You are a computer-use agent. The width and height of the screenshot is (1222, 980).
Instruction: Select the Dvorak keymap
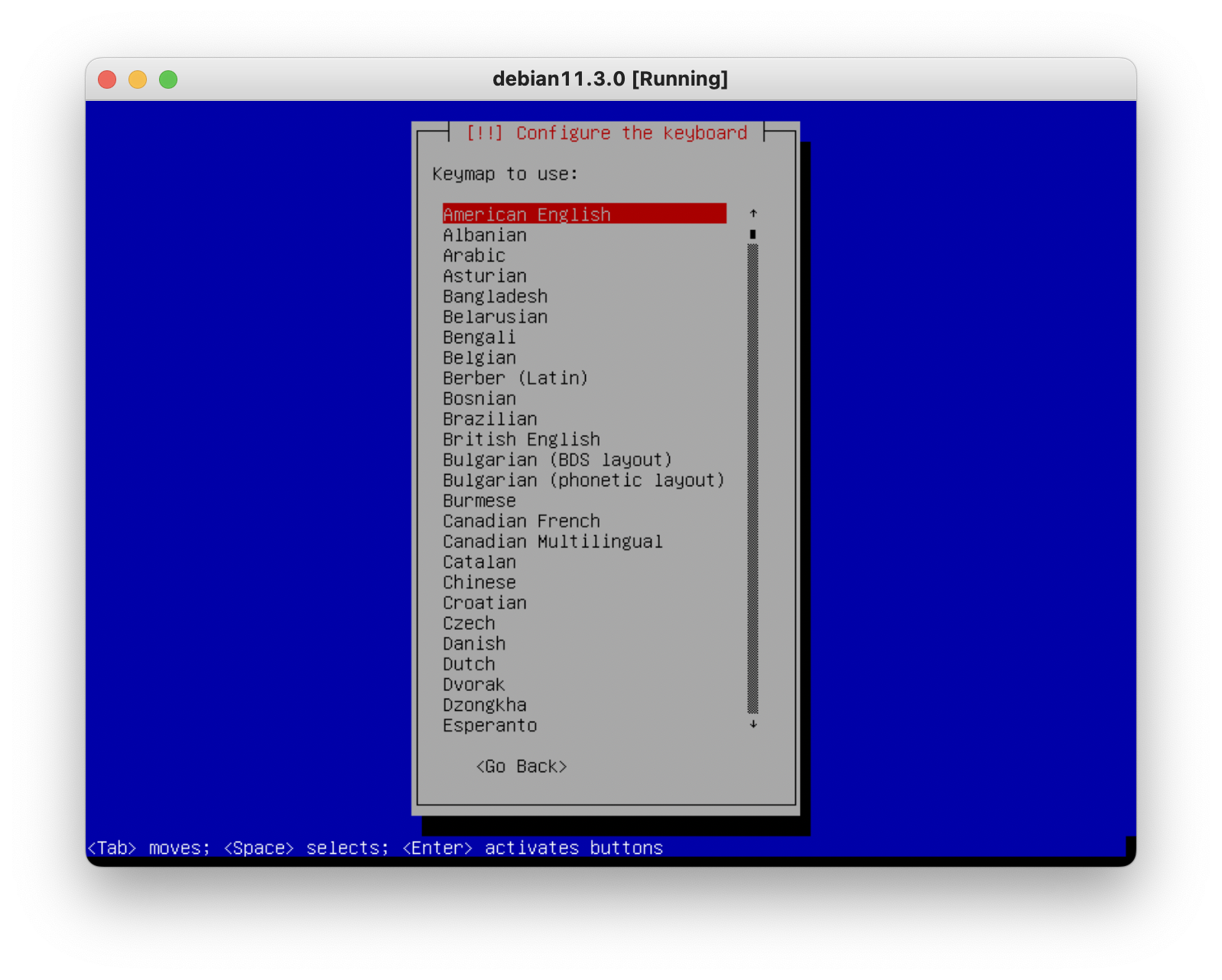point(473,685)
